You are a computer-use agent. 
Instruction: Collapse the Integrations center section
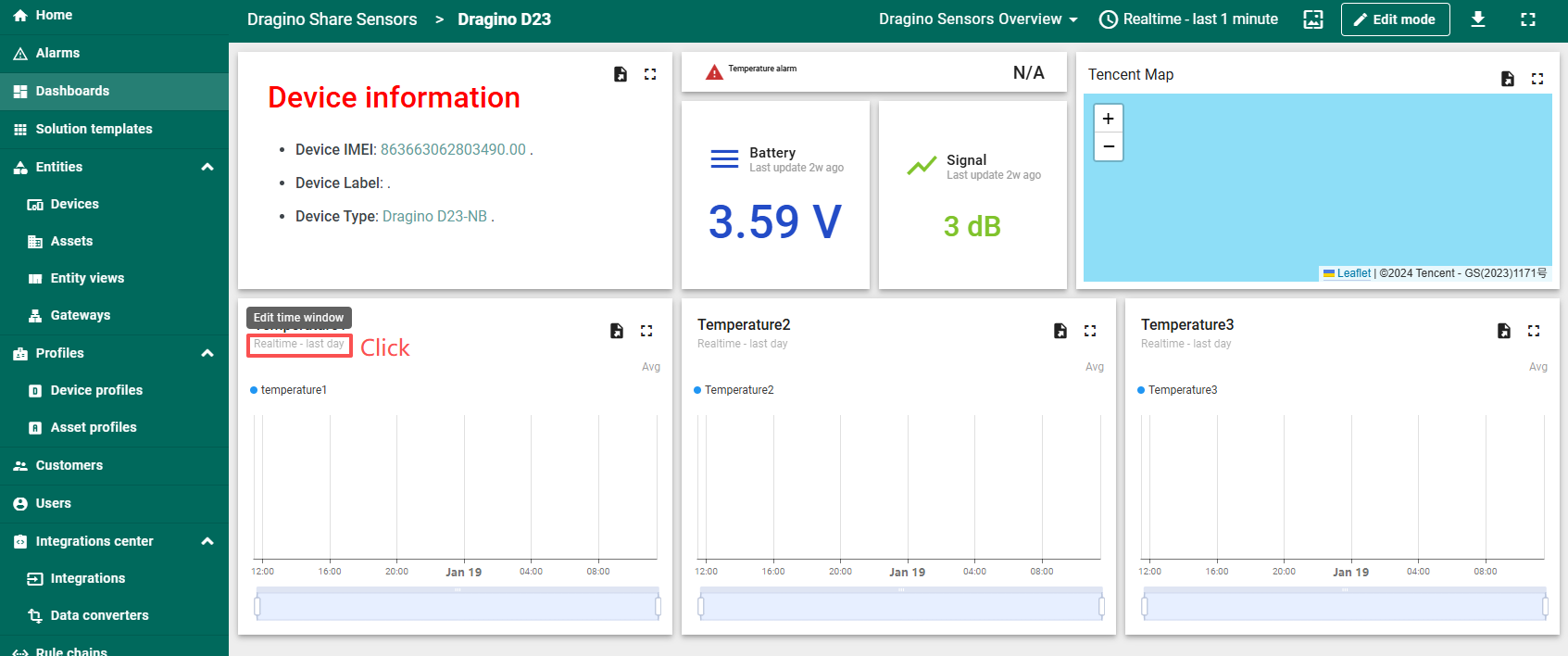207,541
